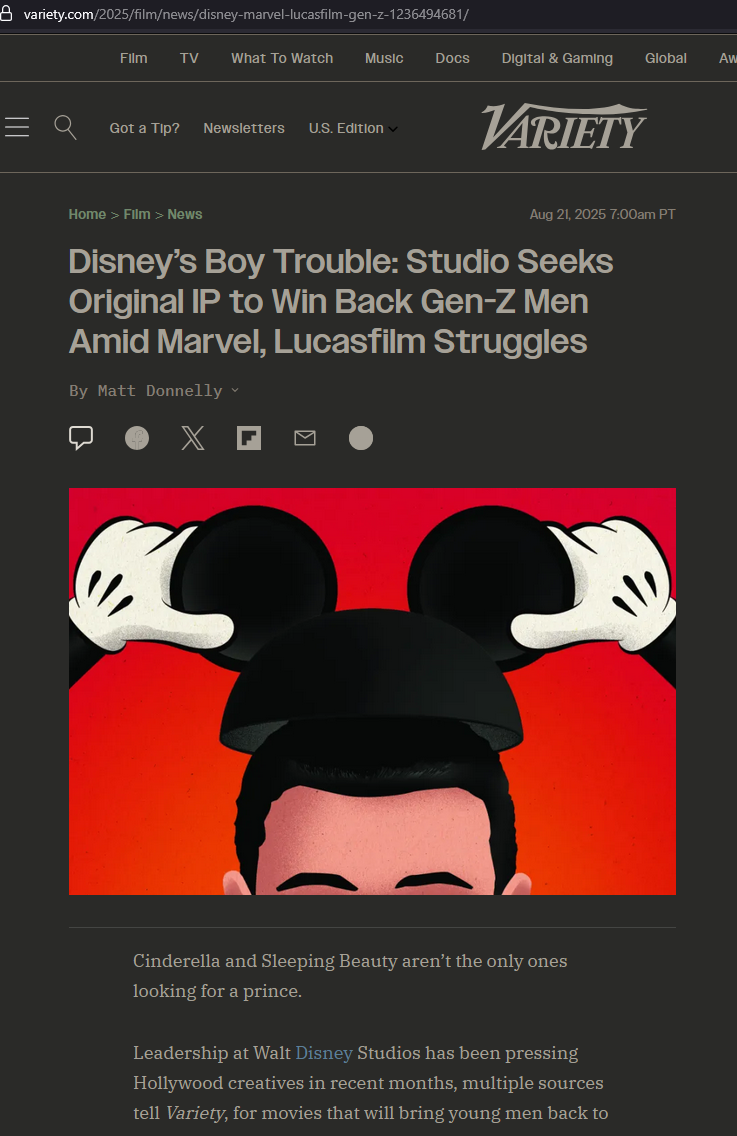
Task: Click the Got a Tip? link
Action: pos(144,128)
